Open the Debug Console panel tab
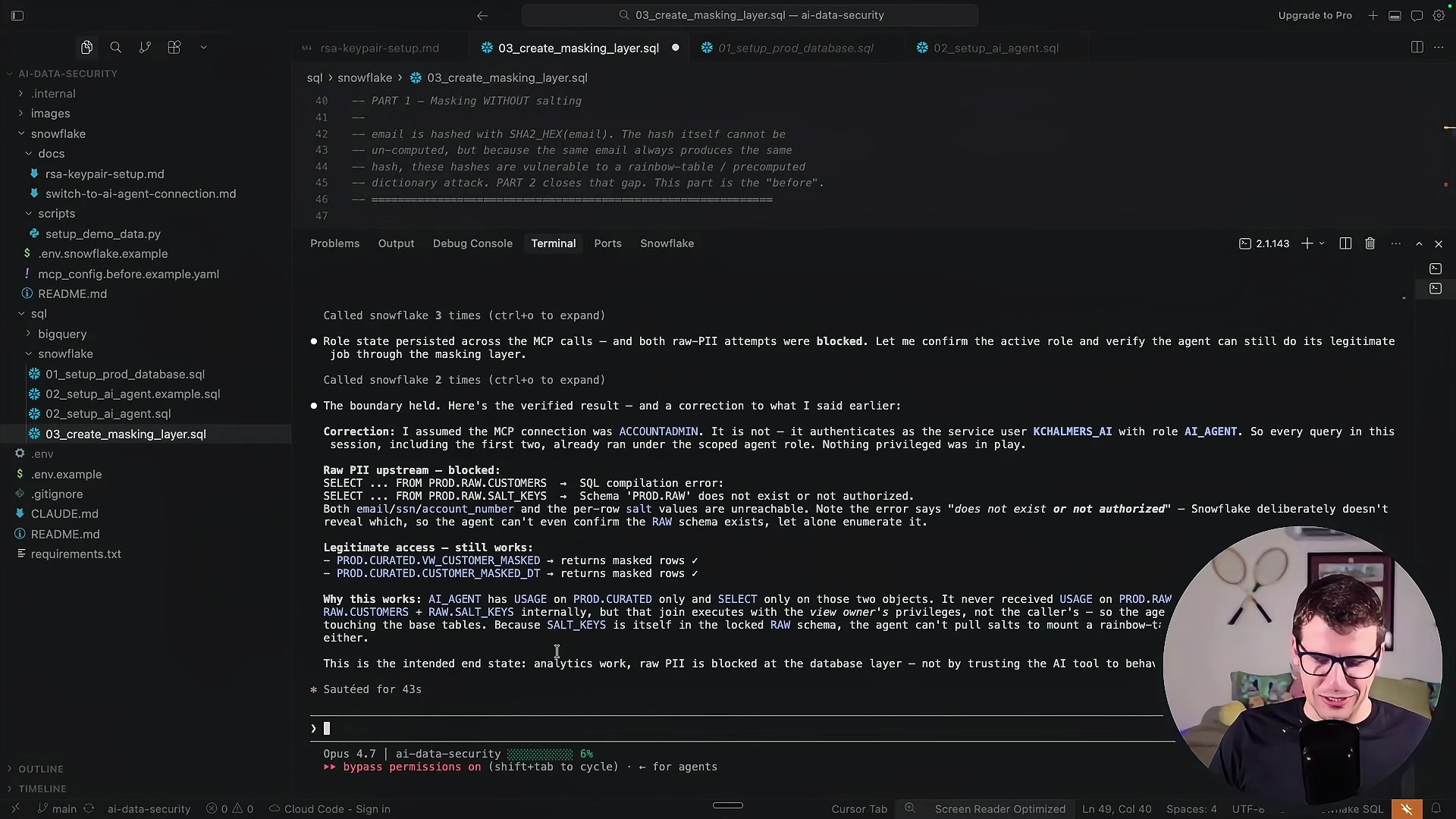Image resolution: width=1456 pixels, height=819 pixels. click(x=472, y=243)
